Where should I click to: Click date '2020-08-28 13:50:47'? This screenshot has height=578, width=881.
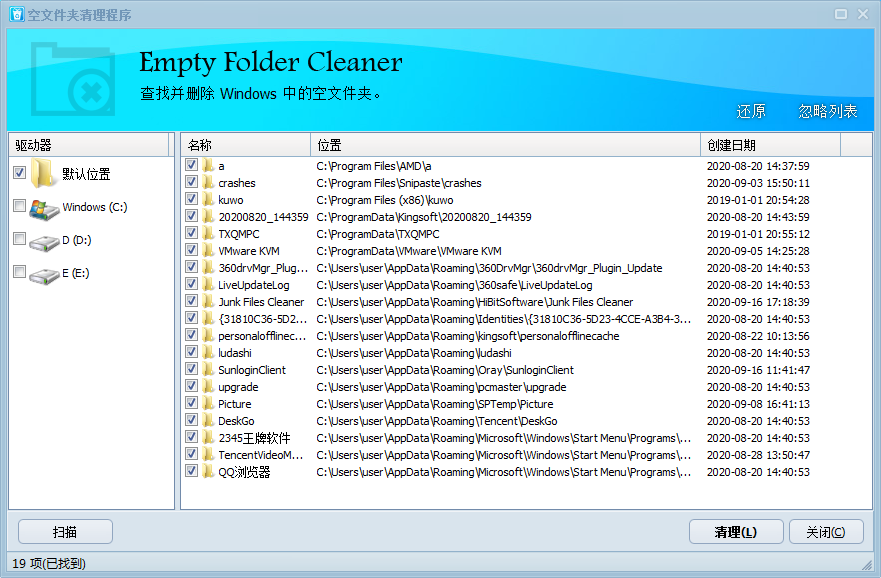point(758,455)
